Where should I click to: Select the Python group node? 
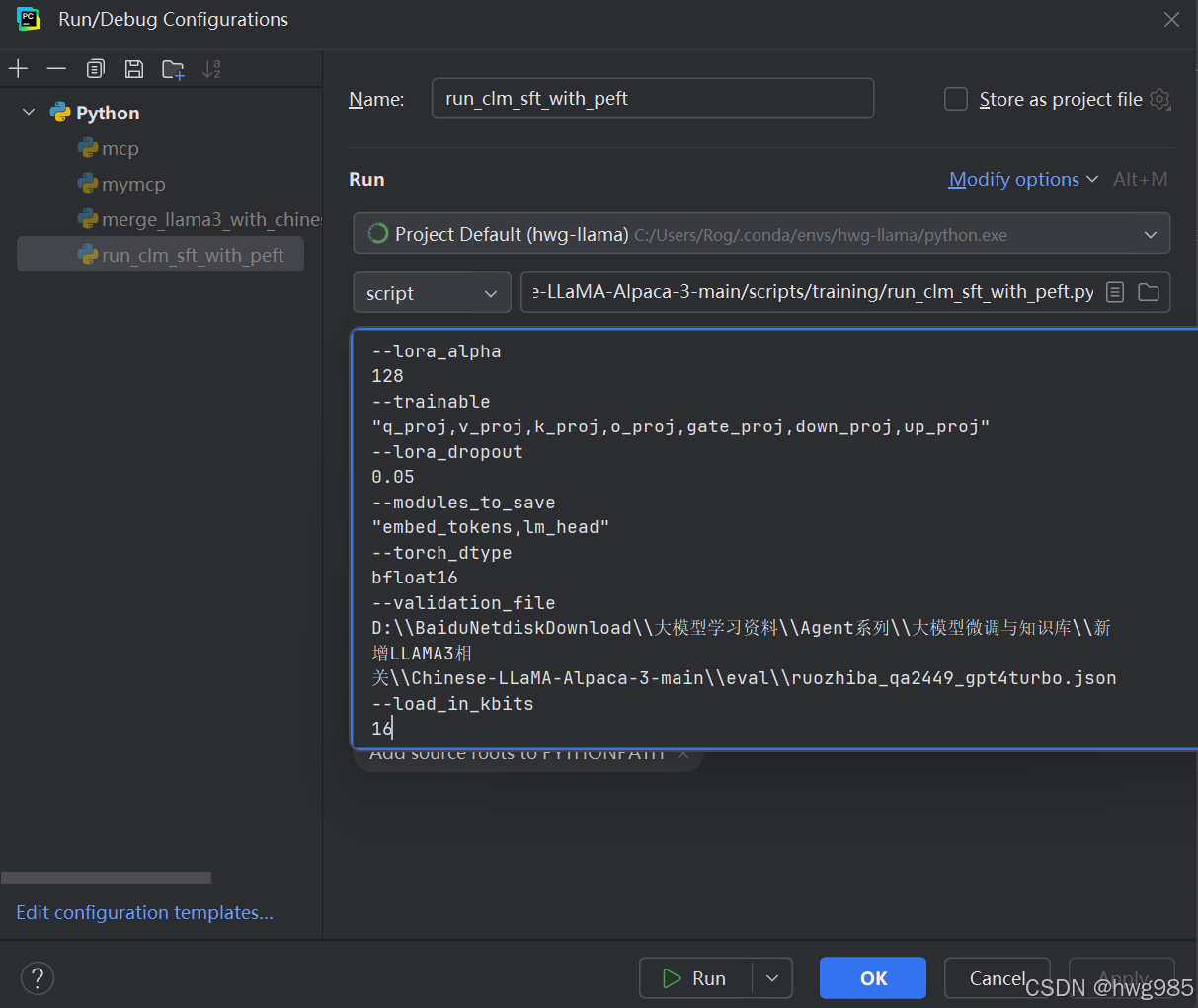[x=95, y=113]
